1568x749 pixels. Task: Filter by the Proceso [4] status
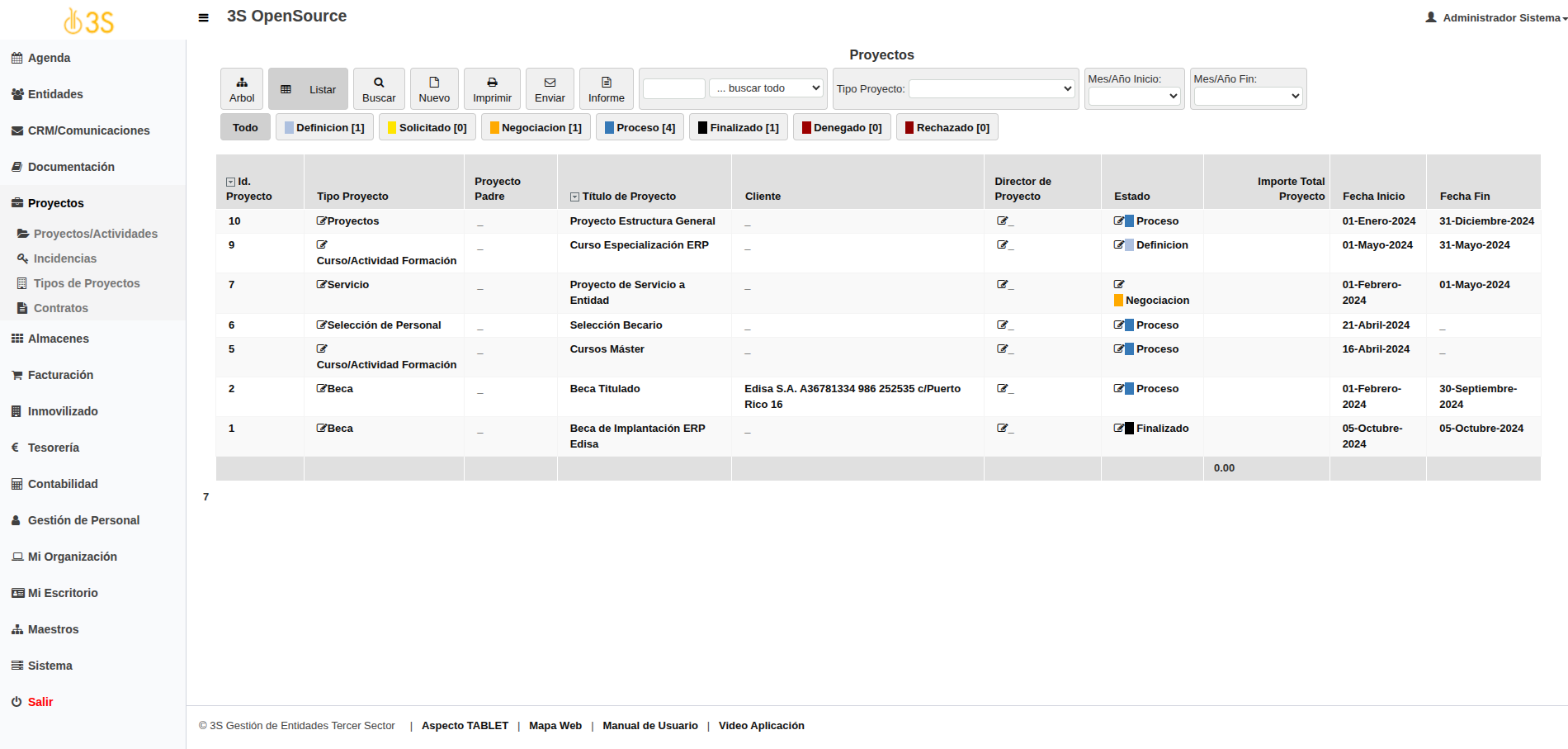pos(640,127)
